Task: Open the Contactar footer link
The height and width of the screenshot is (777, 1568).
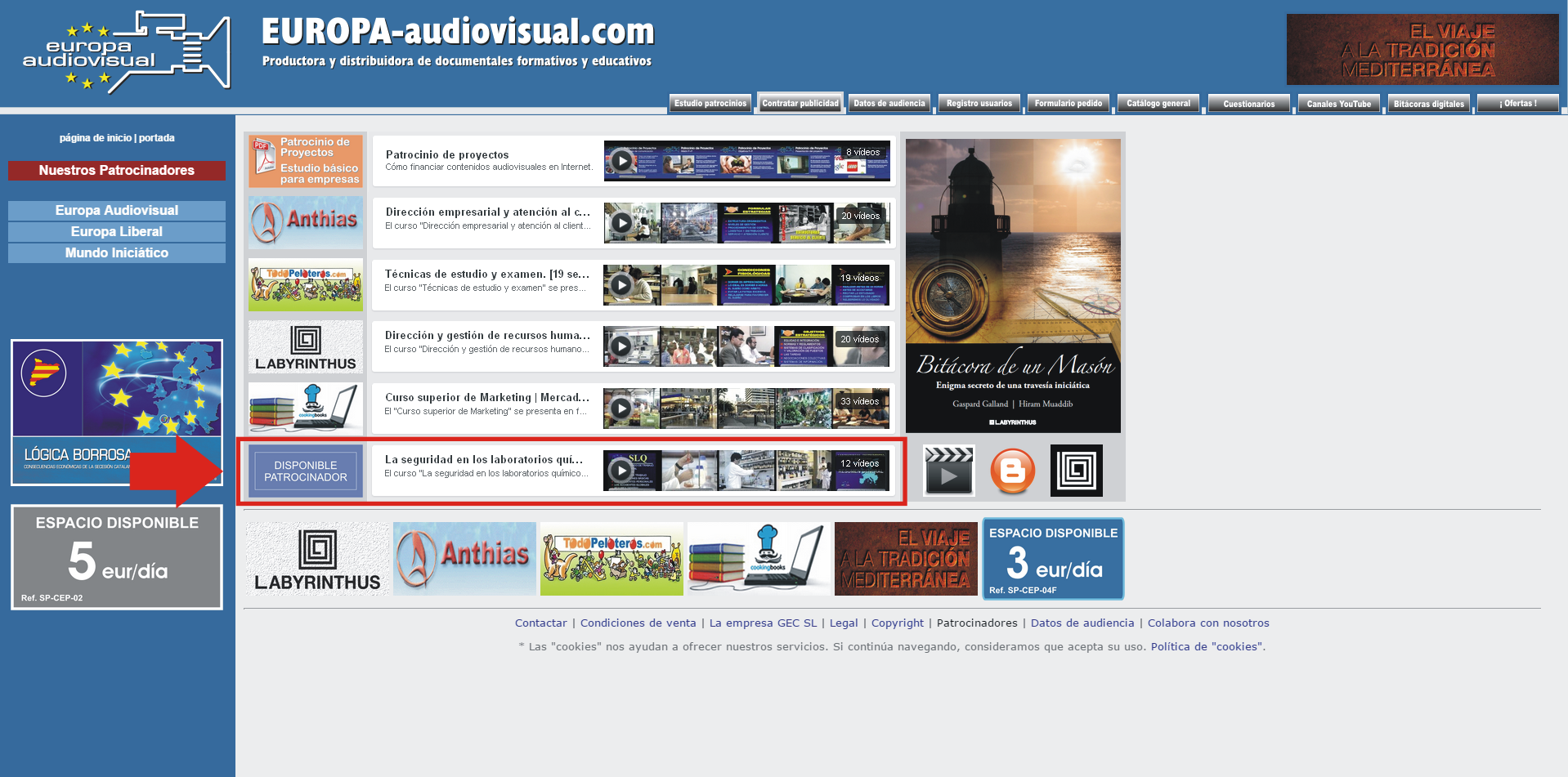Action: 540,623
